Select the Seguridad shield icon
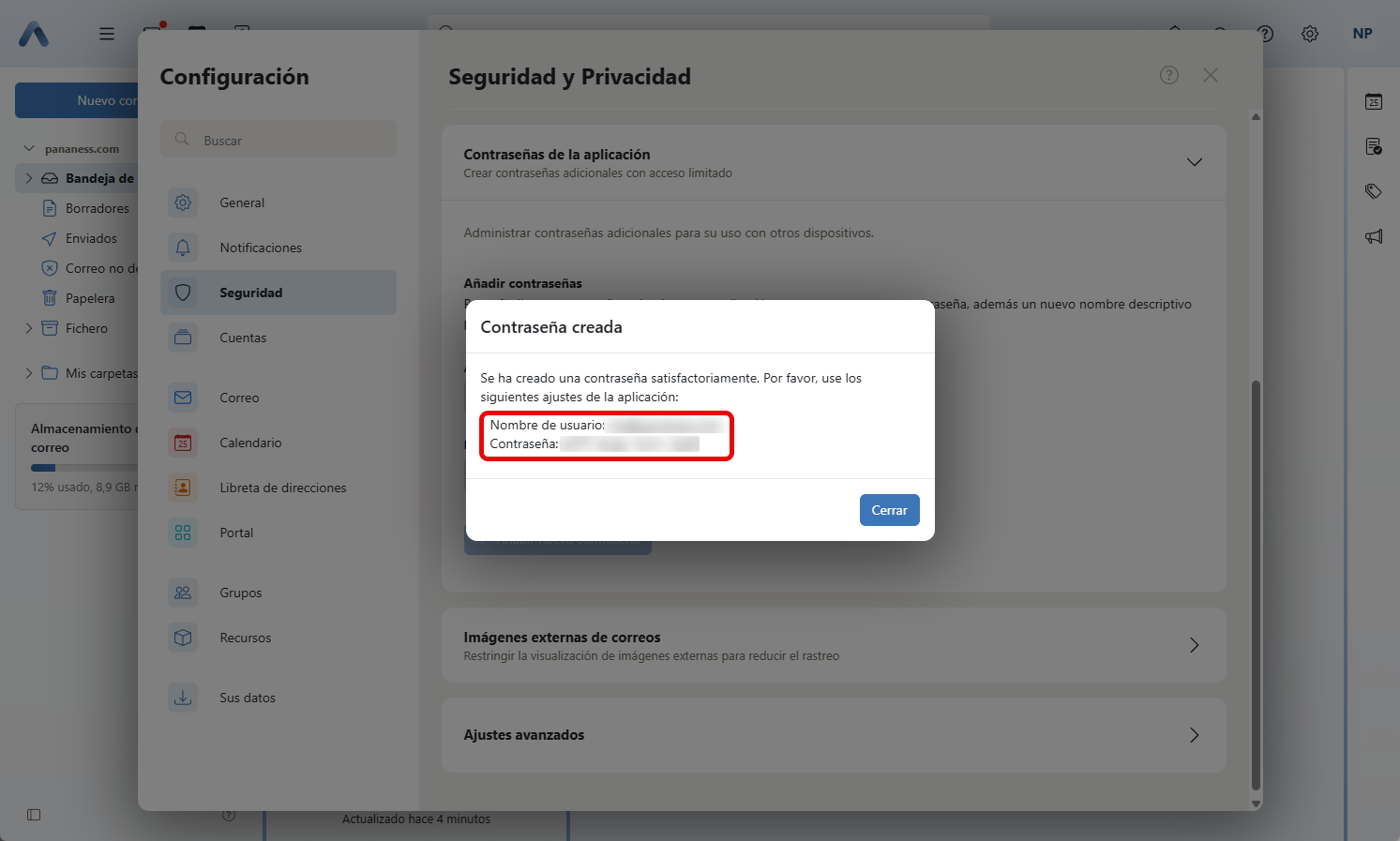 tap(183, 293)
